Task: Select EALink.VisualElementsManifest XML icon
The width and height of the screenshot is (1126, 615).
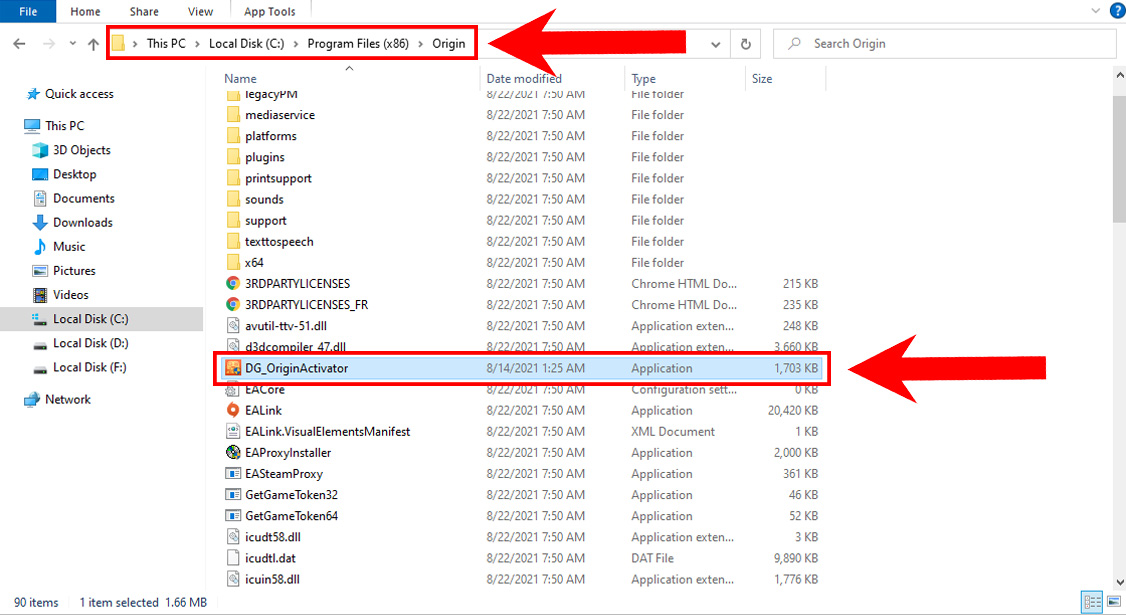Action: (x=233, y=432)
